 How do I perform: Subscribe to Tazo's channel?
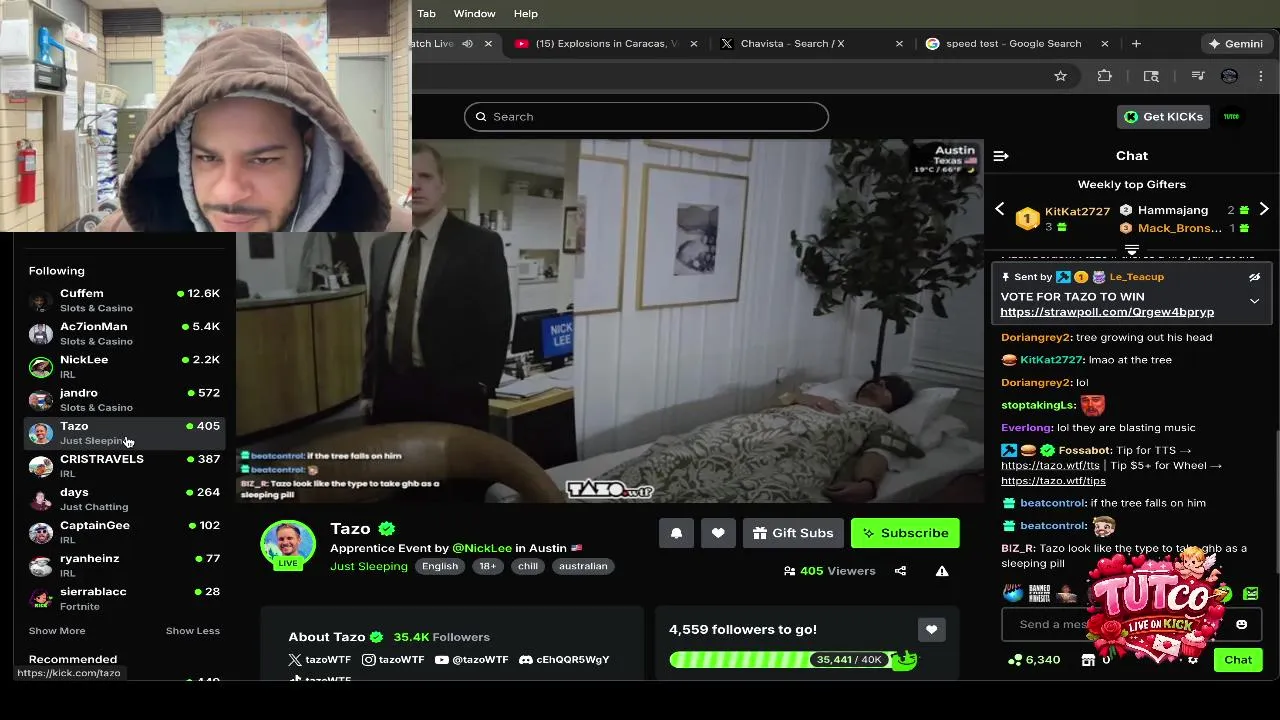point(905,533)
